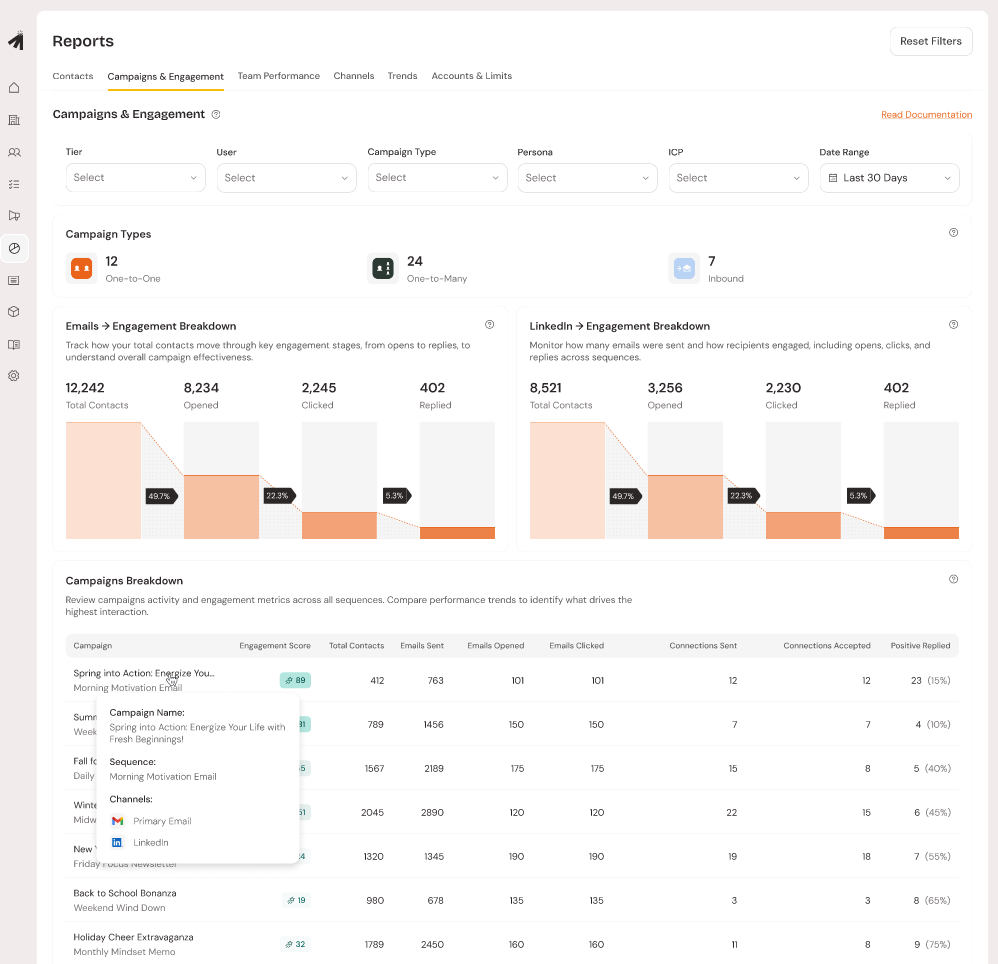Open the contacts people icon in sidebar
The image size is (998, 964).
[x=14, y=152]
